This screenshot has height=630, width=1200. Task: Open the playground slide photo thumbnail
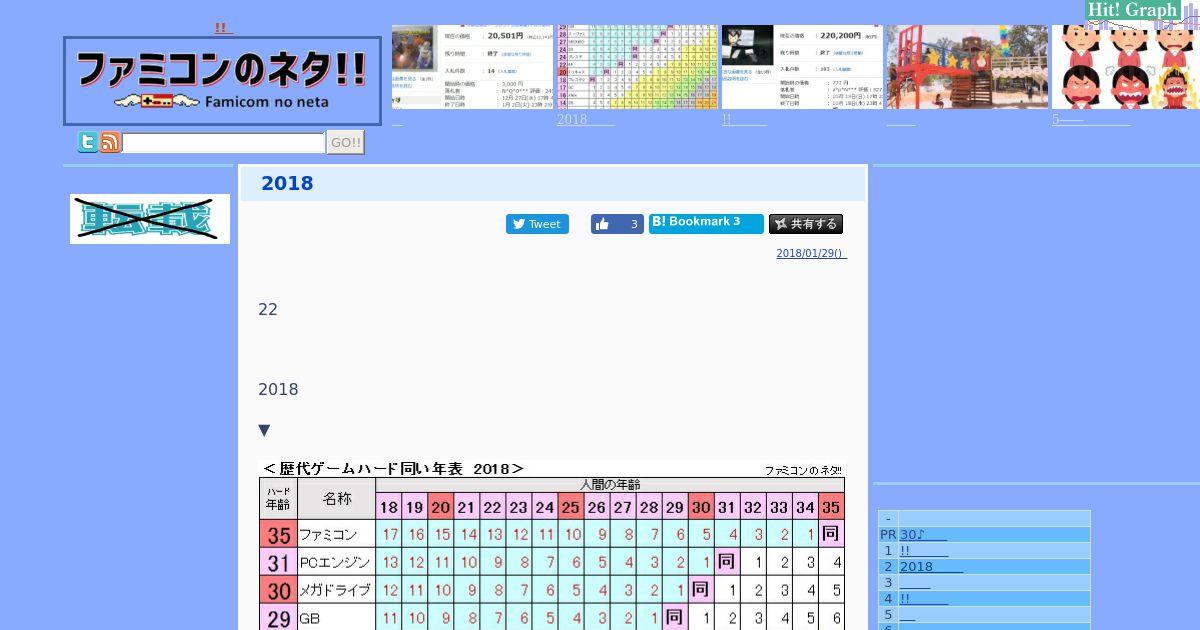click(x=967, y=67)
